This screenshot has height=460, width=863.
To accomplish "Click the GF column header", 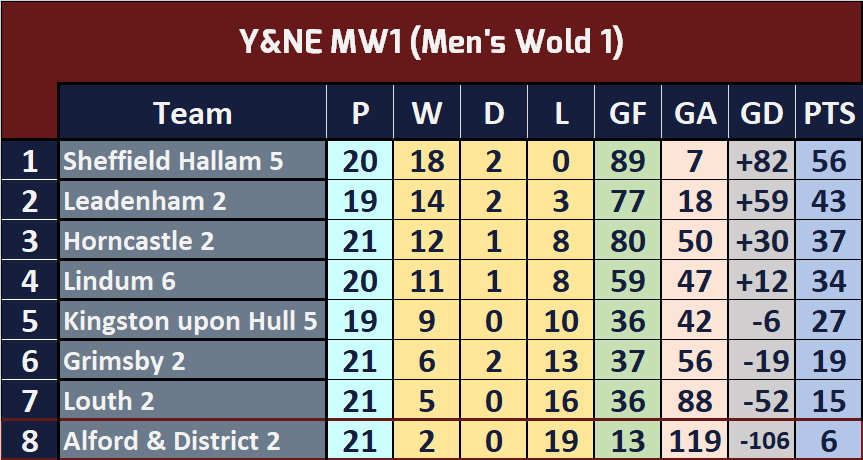I will tap(627, 112).
